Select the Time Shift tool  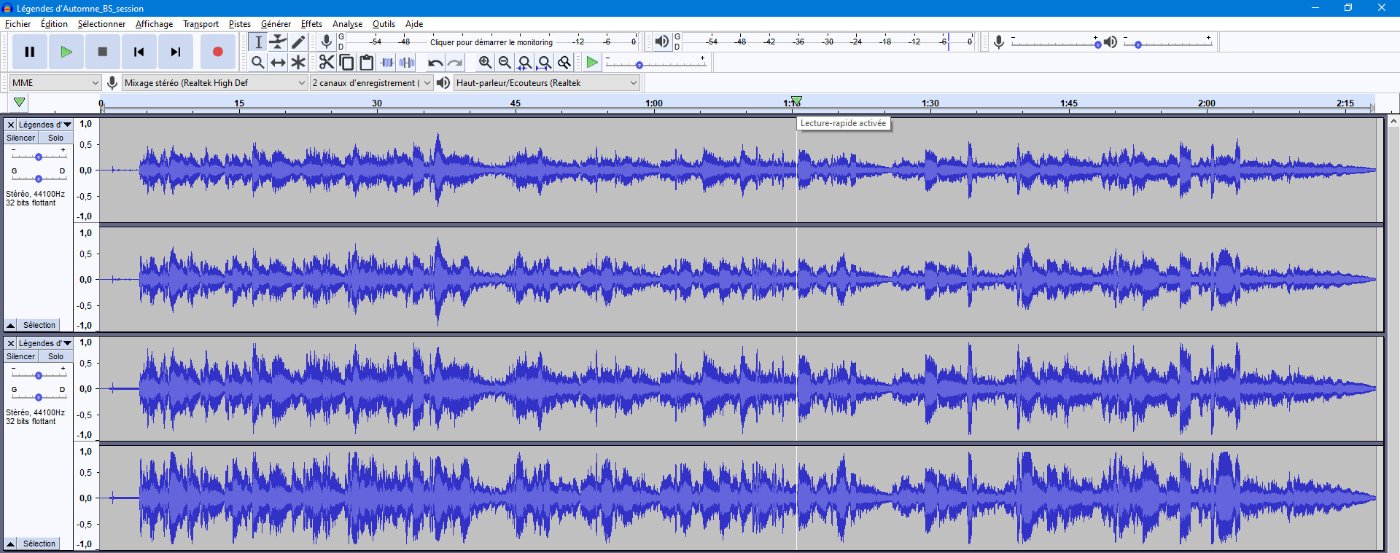pos(278,62)
